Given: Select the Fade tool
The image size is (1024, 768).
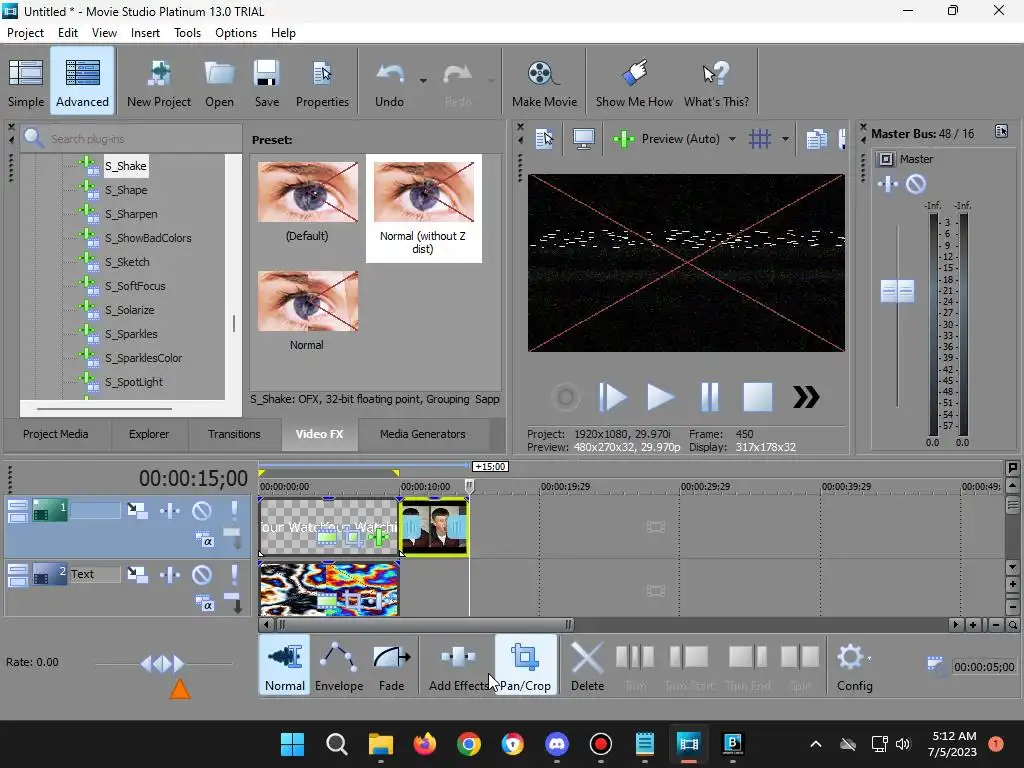Looking at the screenshot, I should (x=391, y=665).
